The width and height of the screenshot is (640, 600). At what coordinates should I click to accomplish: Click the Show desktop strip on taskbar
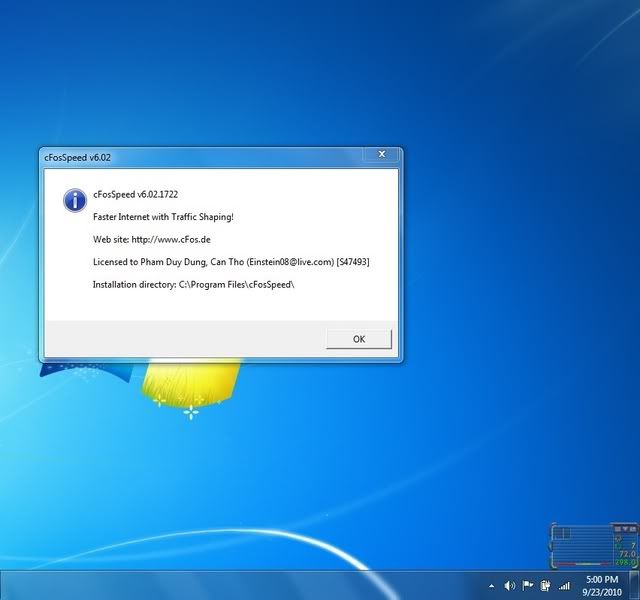pos(634,585)
